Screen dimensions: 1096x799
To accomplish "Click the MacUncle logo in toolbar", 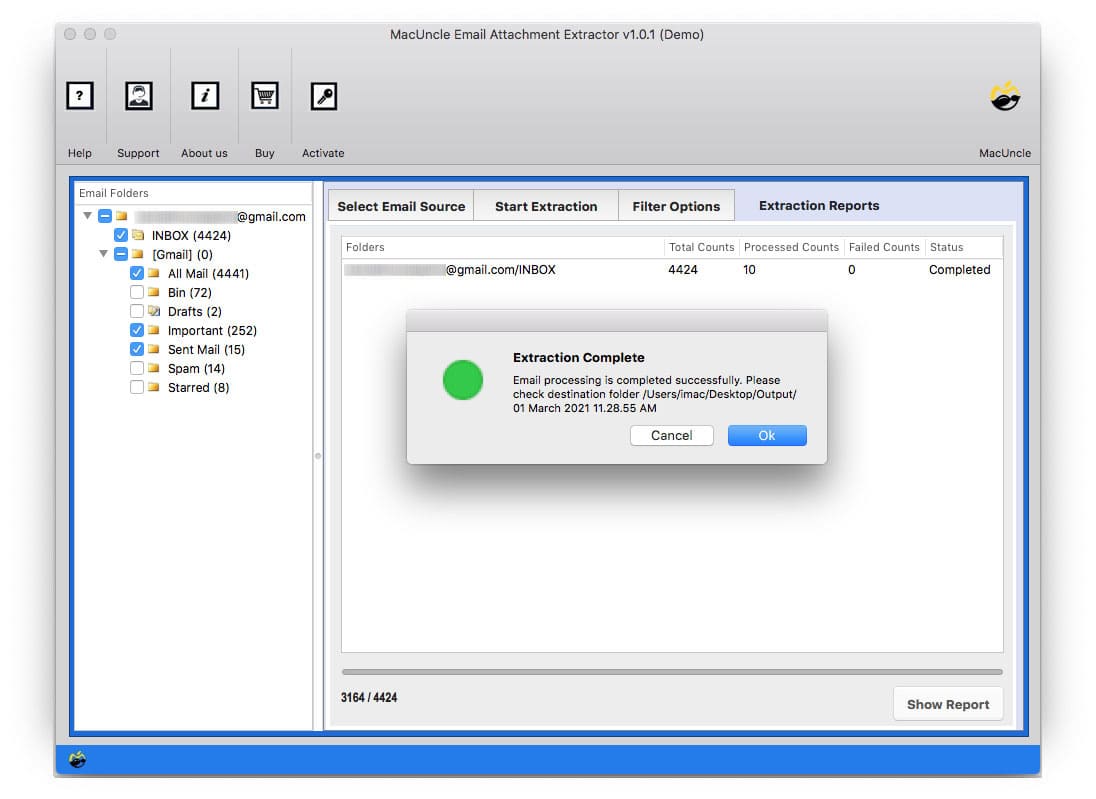I will click(x=1005, y=96).
